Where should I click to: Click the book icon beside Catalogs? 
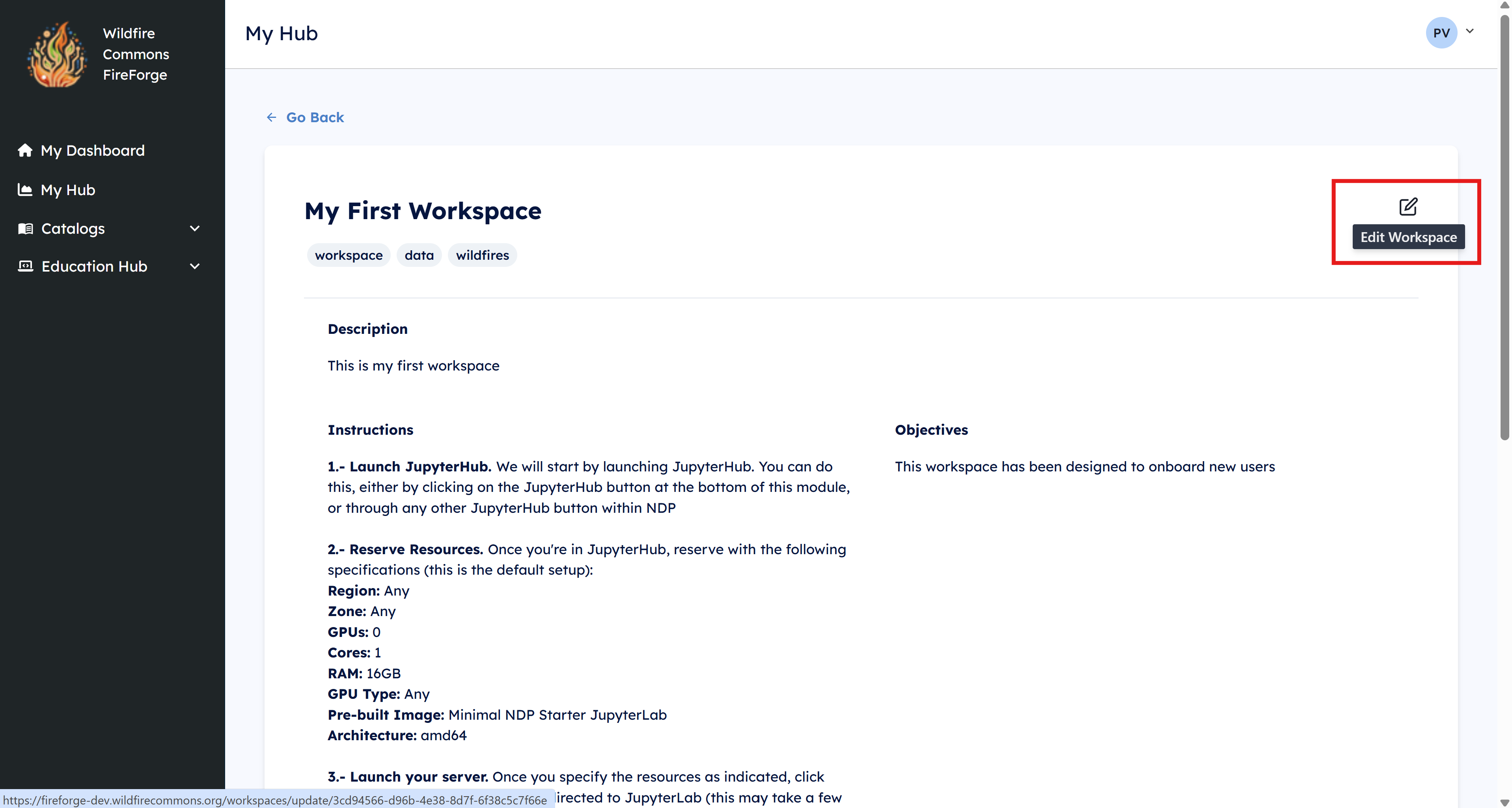click(x=25, y=228)
